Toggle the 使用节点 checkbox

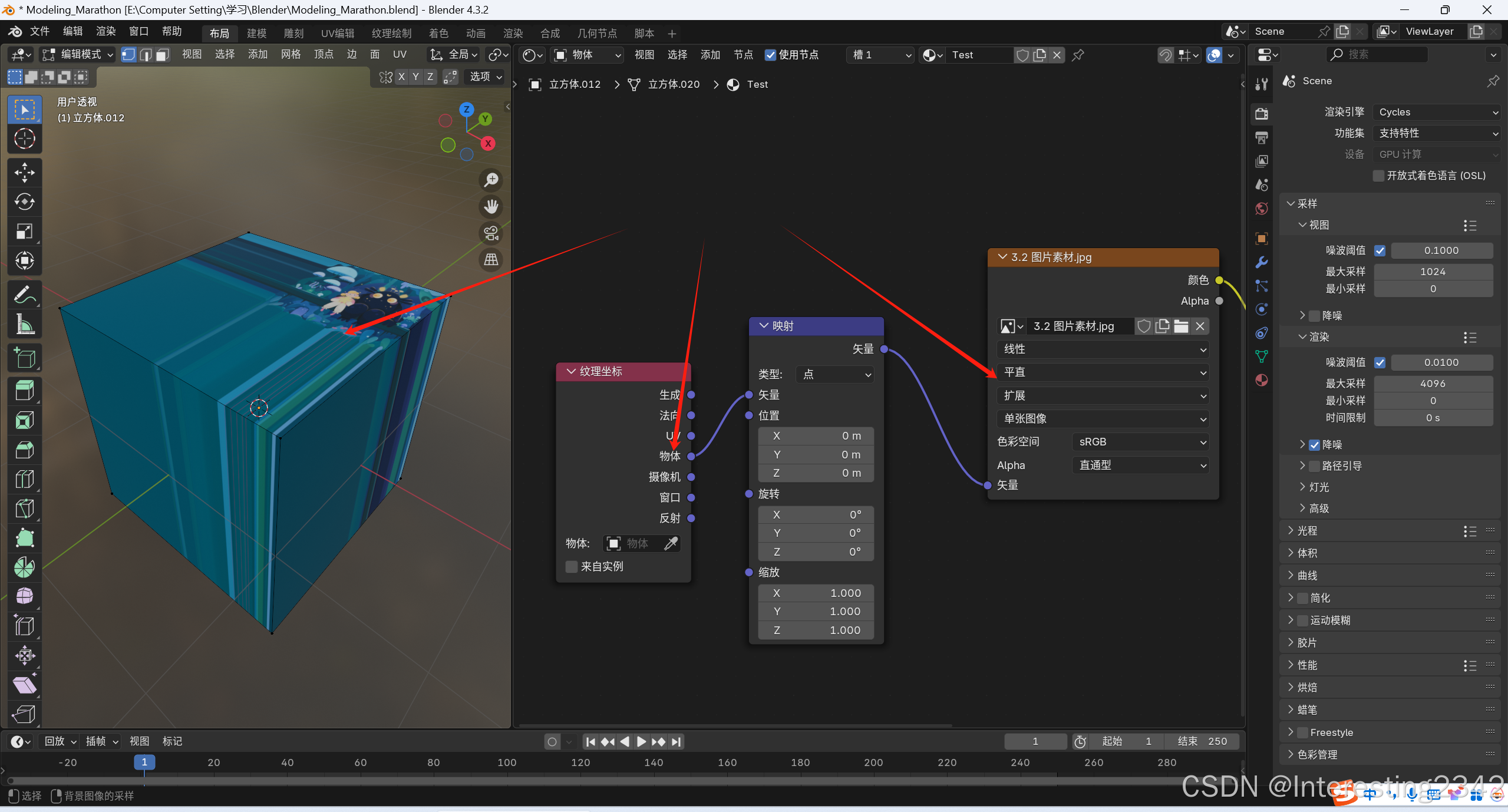[x=770, y=55]
